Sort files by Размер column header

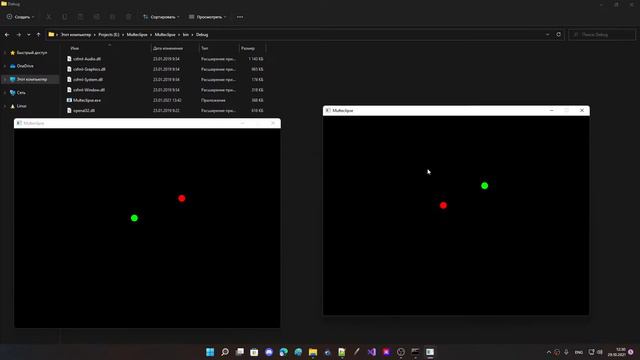click(x=248, y=48)
